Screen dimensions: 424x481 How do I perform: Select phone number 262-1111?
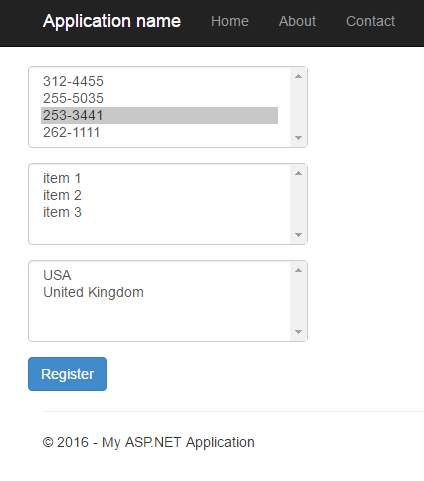pyautogui.click(x=159, y=132)
